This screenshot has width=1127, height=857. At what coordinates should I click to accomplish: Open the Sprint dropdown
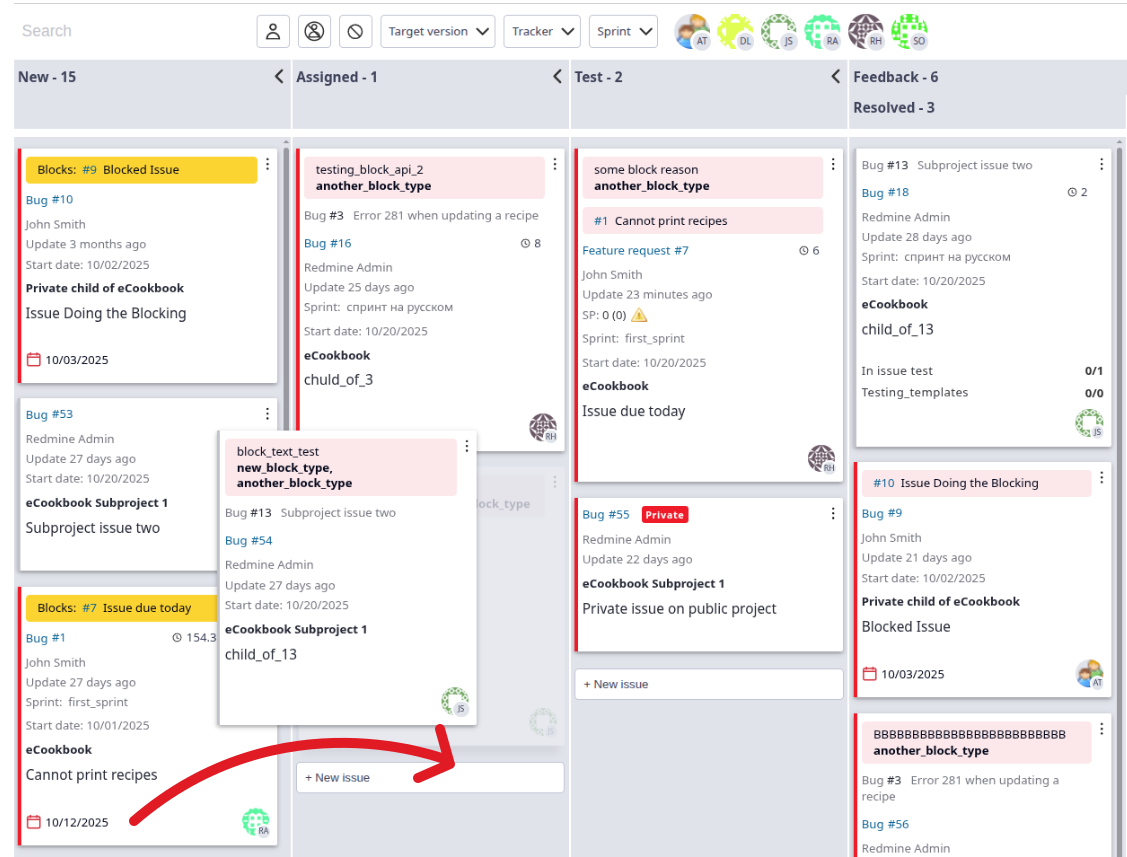pyautogui.click(x=623, y=32)
